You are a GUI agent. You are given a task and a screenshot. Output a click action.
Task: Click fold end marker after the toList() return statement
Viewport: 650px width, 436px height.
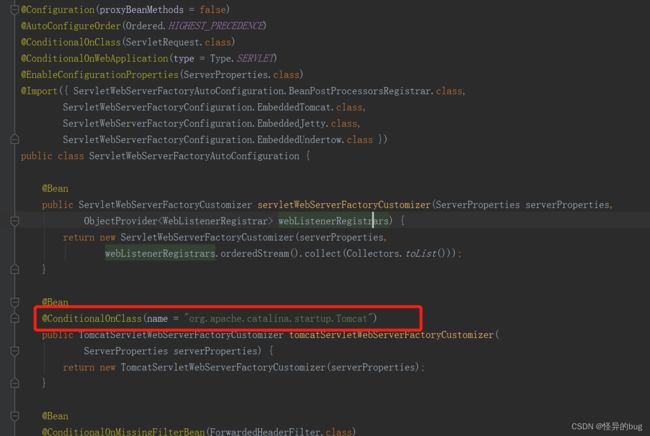click(x=14, y=270)
